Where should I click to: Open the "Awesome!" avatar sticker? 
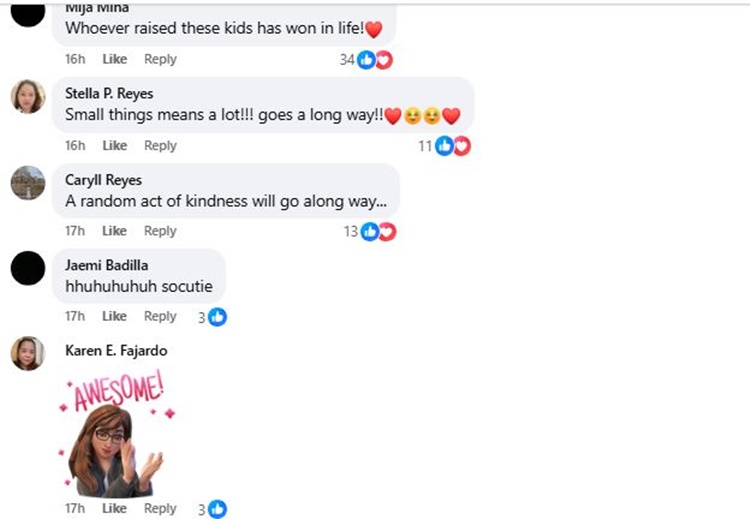[x=116, y=435]
